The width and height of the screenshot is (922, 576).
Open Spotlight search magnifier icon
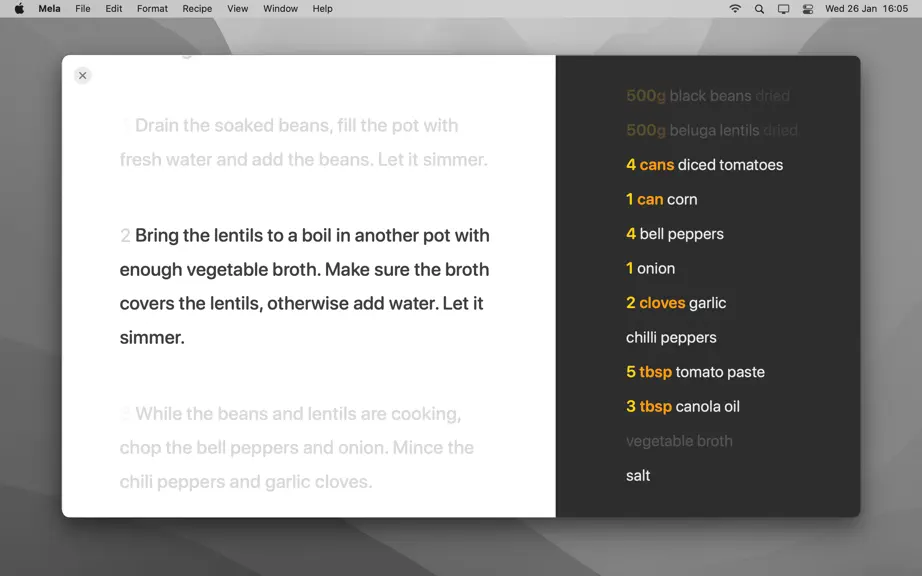click(x=759, y=9)
